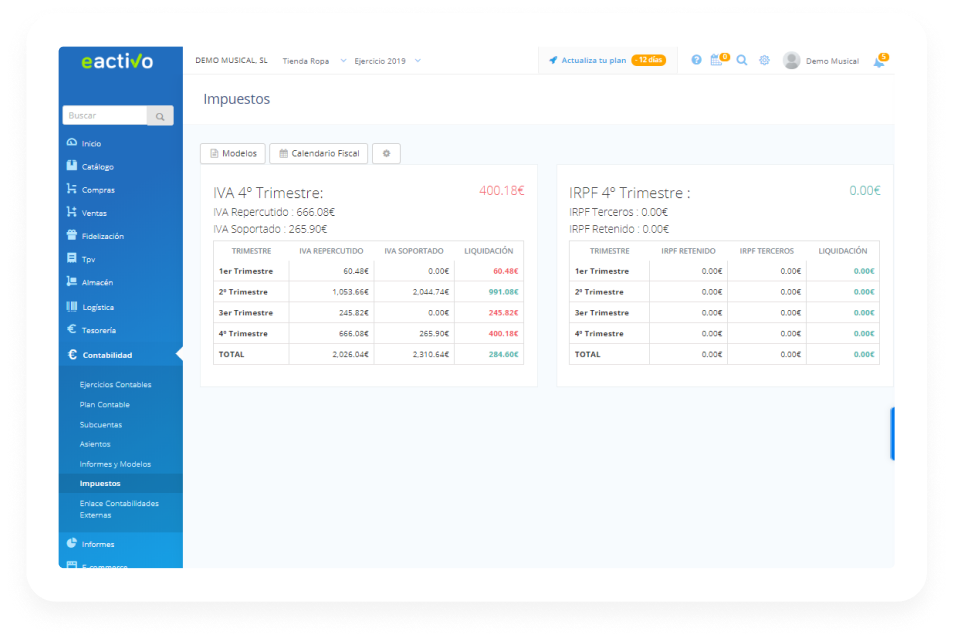Click the sidebar search magnifier button
The width and height of the screenshot is (953, 641).
coord(160,116)
